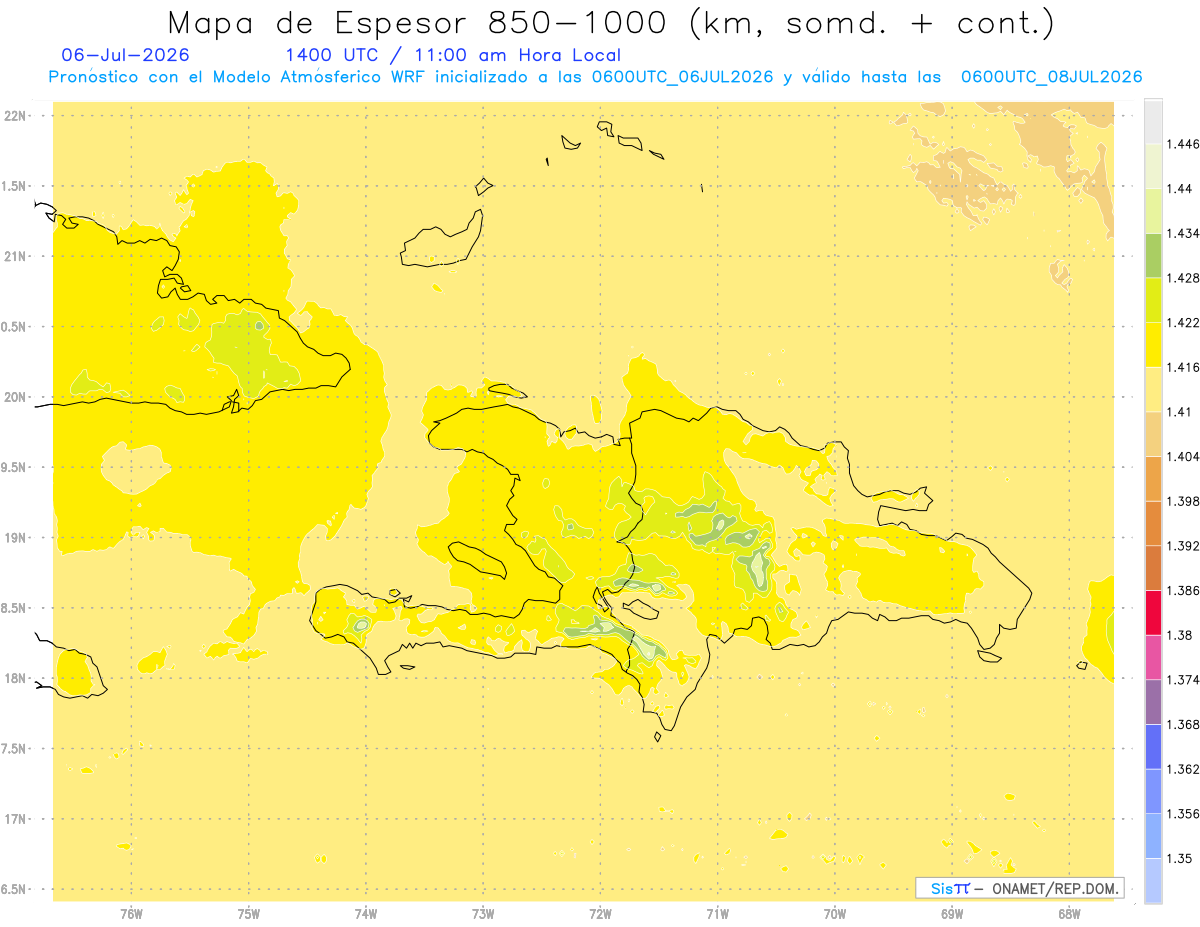1200x927 pixels.
Task: Click the '1400 UTC / 11:00 am Hora Local' text
Action: coord(453,55)
